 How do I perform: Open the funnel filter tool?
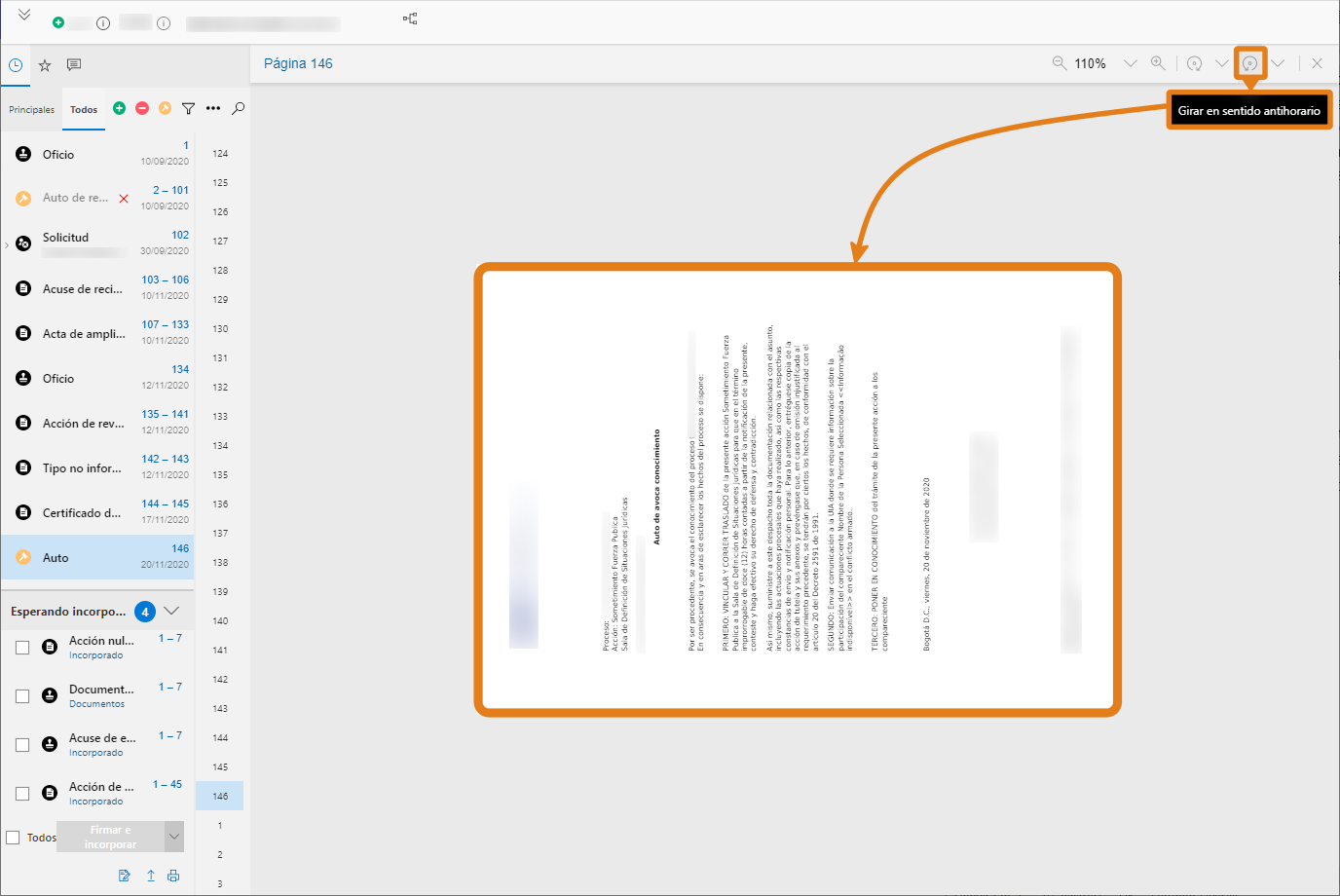tap(189, 109)
